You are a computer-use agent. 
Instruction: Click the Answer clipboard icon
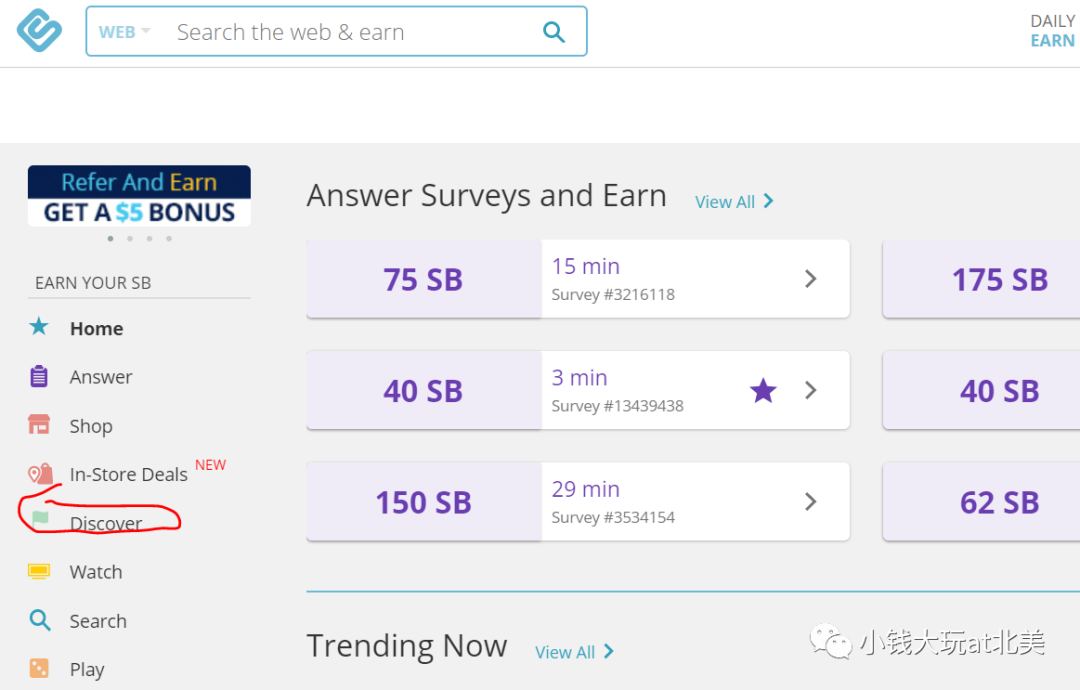click(39, 376)
